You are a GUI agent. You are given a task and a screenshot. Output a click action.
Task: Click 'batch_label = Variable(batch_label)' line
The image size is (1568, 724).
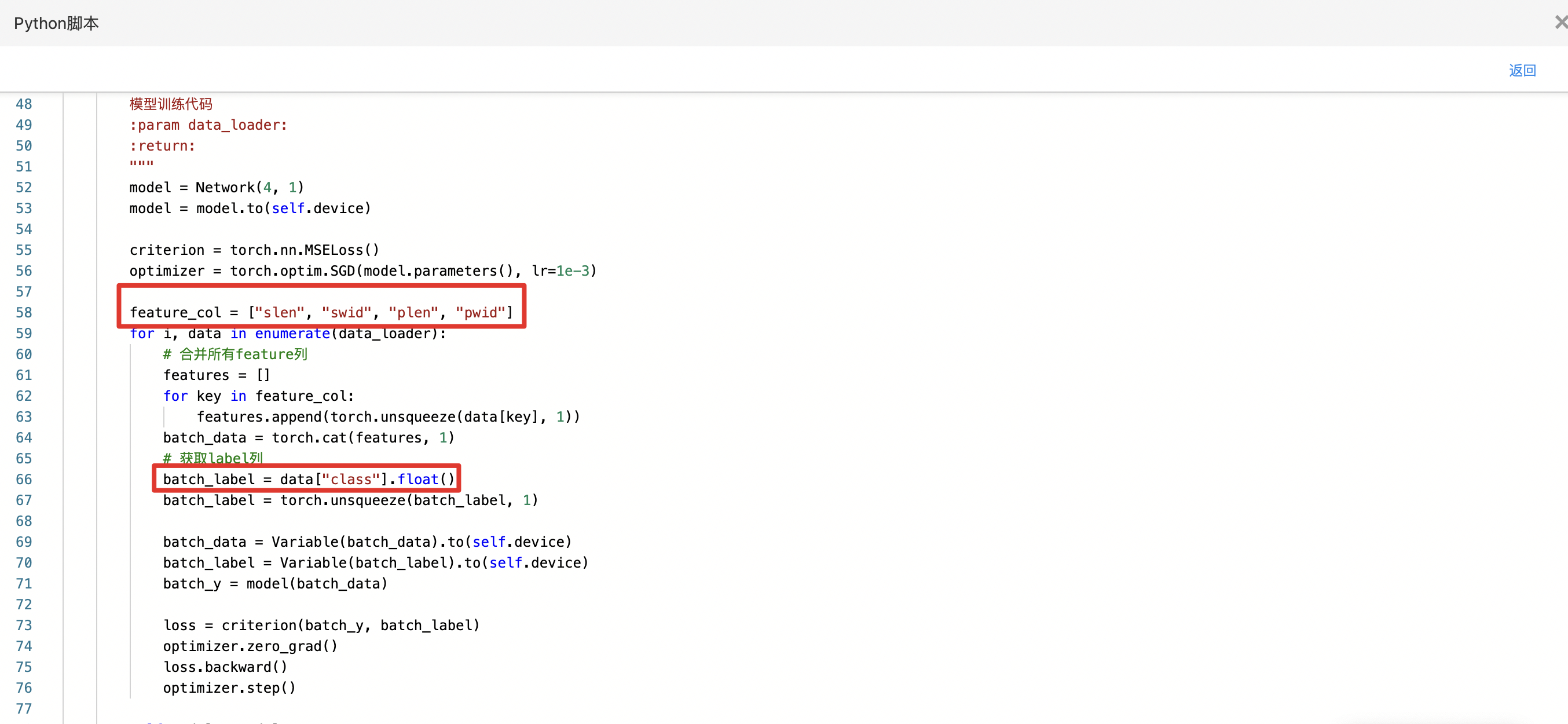point(376,562)
